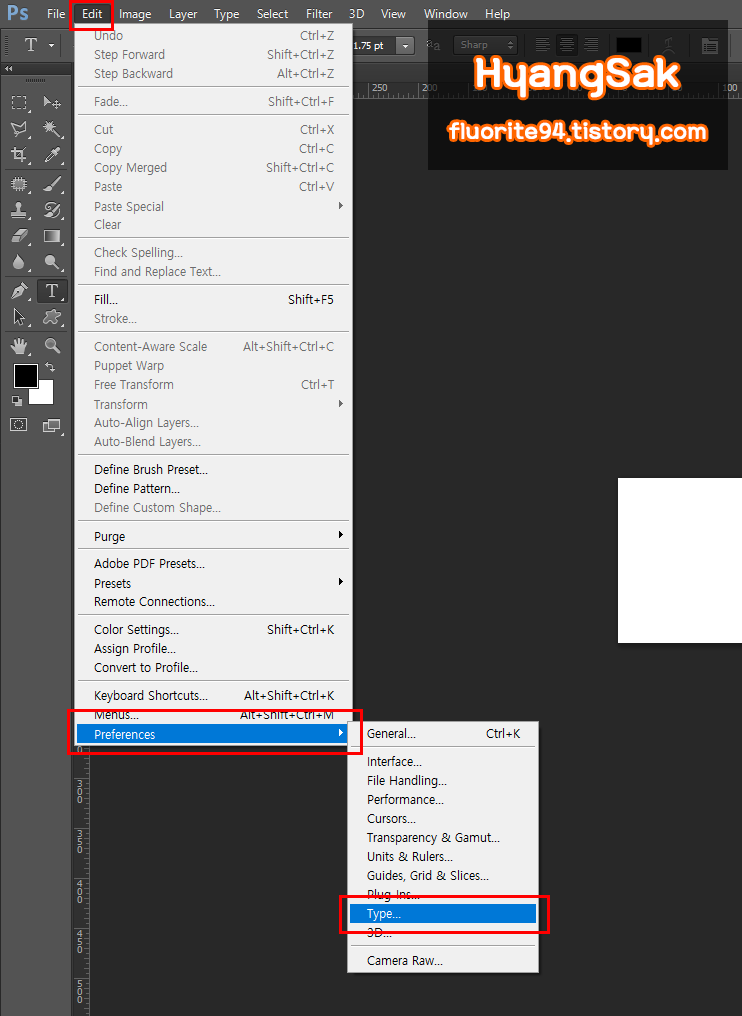
Task: Select the Hand tool
Action: [19, 345]
